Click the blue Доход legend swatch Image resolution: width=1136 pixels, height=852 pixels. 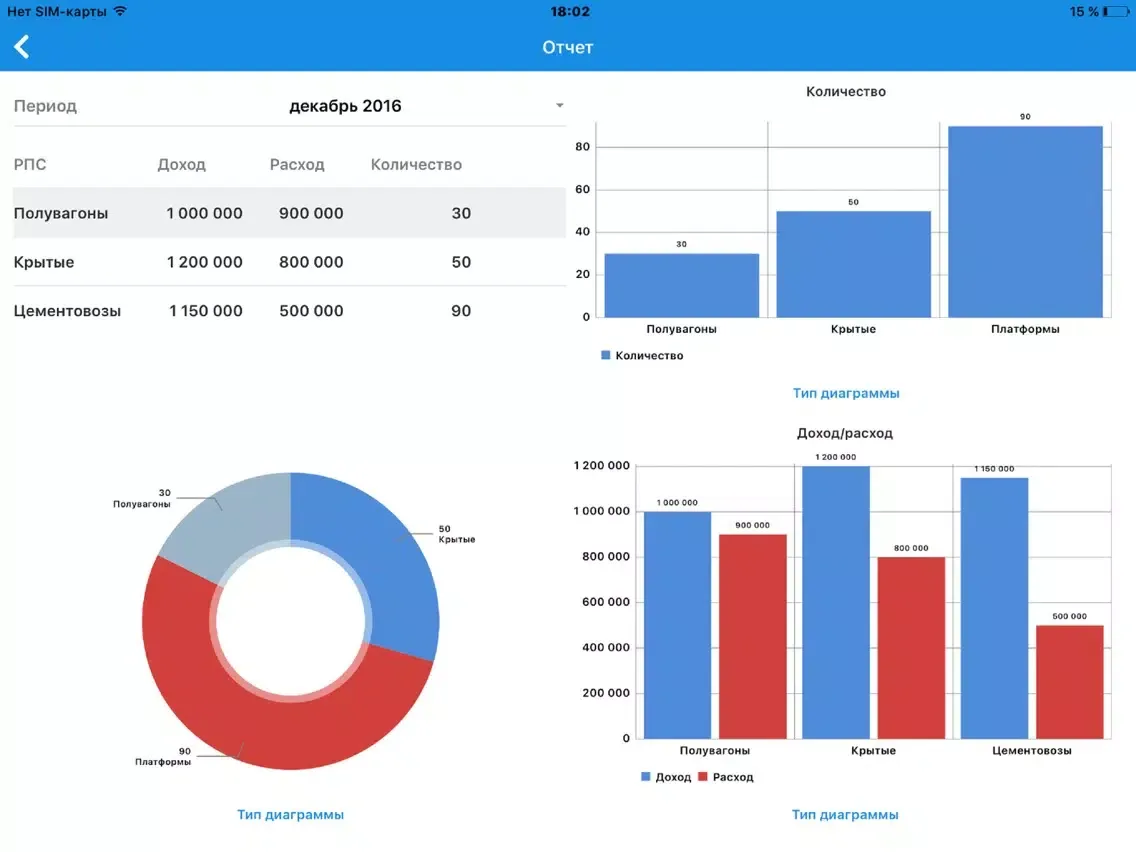[645, 777]
